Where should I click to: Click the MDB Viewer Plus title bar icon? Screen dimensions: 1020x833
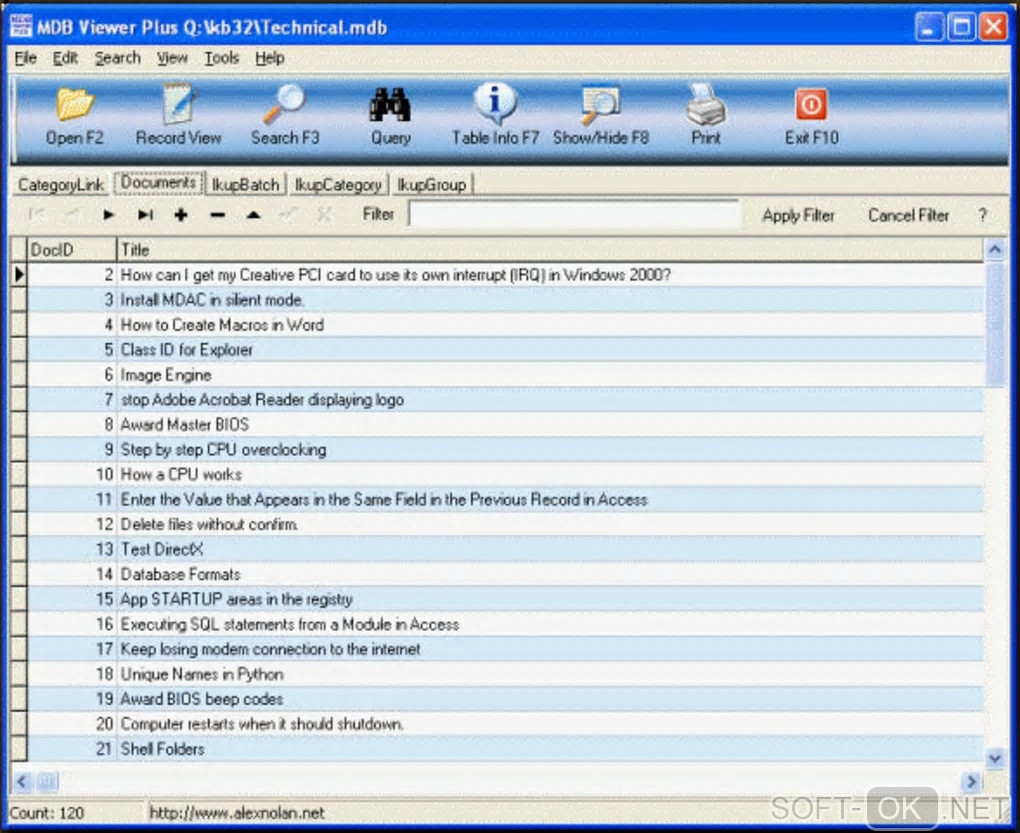coord(20,26)
